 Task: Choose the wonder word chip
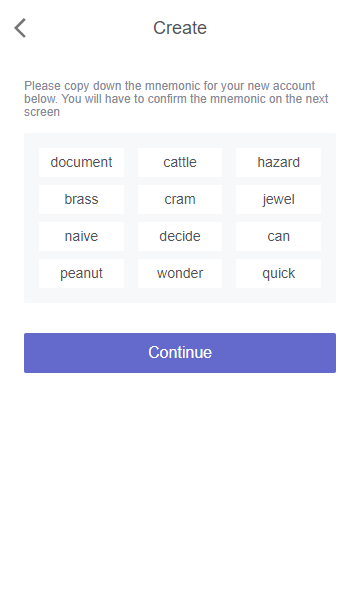(180, 273)
